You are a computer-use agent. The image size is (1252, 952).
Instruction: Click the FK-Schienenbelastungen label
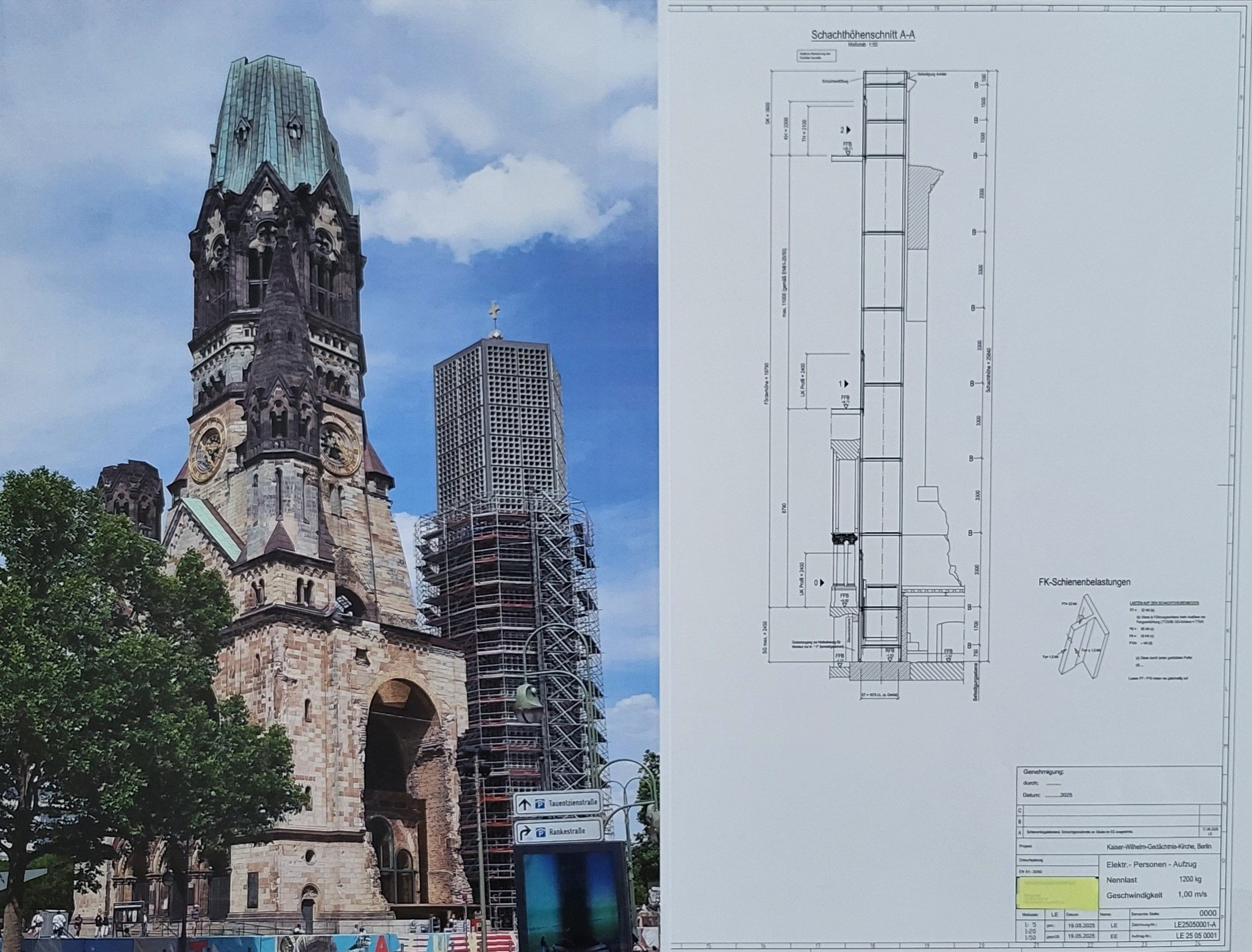(x=1084, y=582)
